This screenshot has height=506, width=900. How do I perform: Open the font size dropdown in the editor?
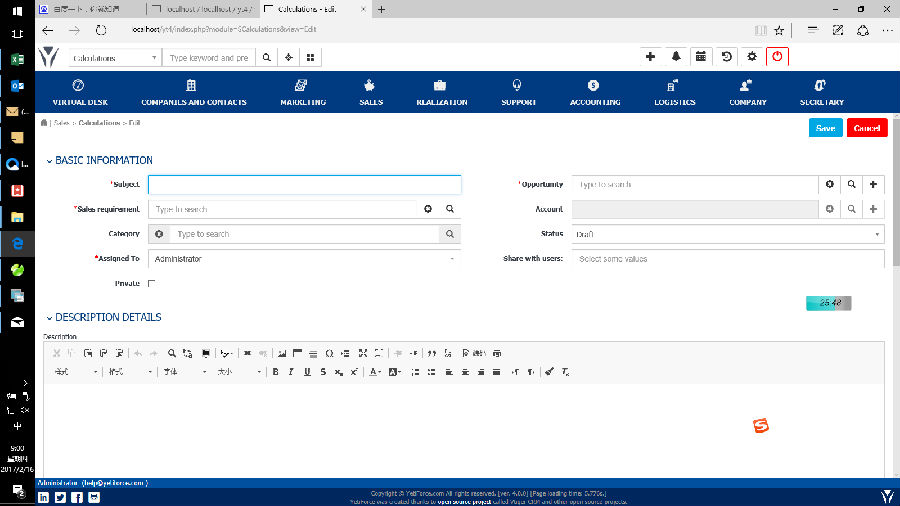coord(239,372)
